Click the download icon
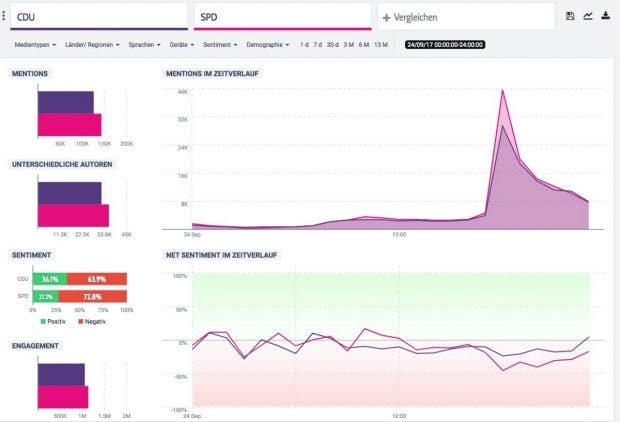 tap(605, 16)
